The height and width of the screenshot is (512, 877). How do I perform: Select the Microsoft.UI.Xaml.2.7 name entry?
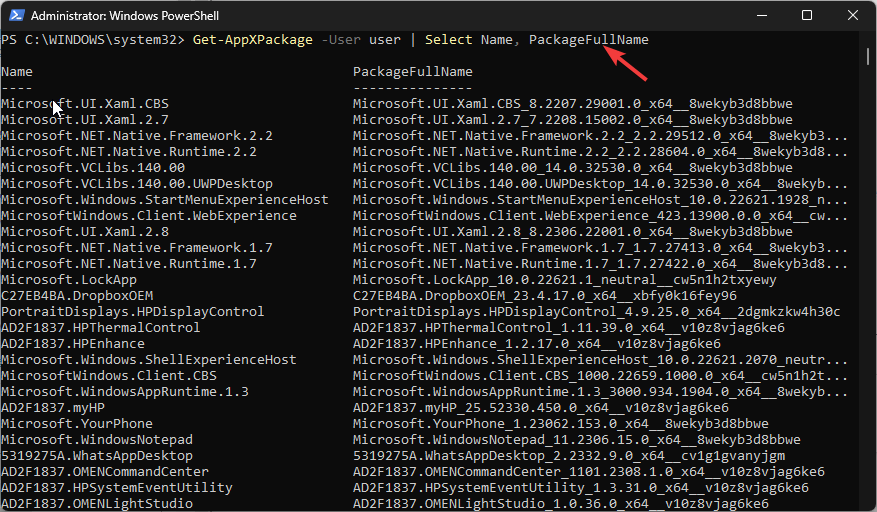click(x=85, y=119)
